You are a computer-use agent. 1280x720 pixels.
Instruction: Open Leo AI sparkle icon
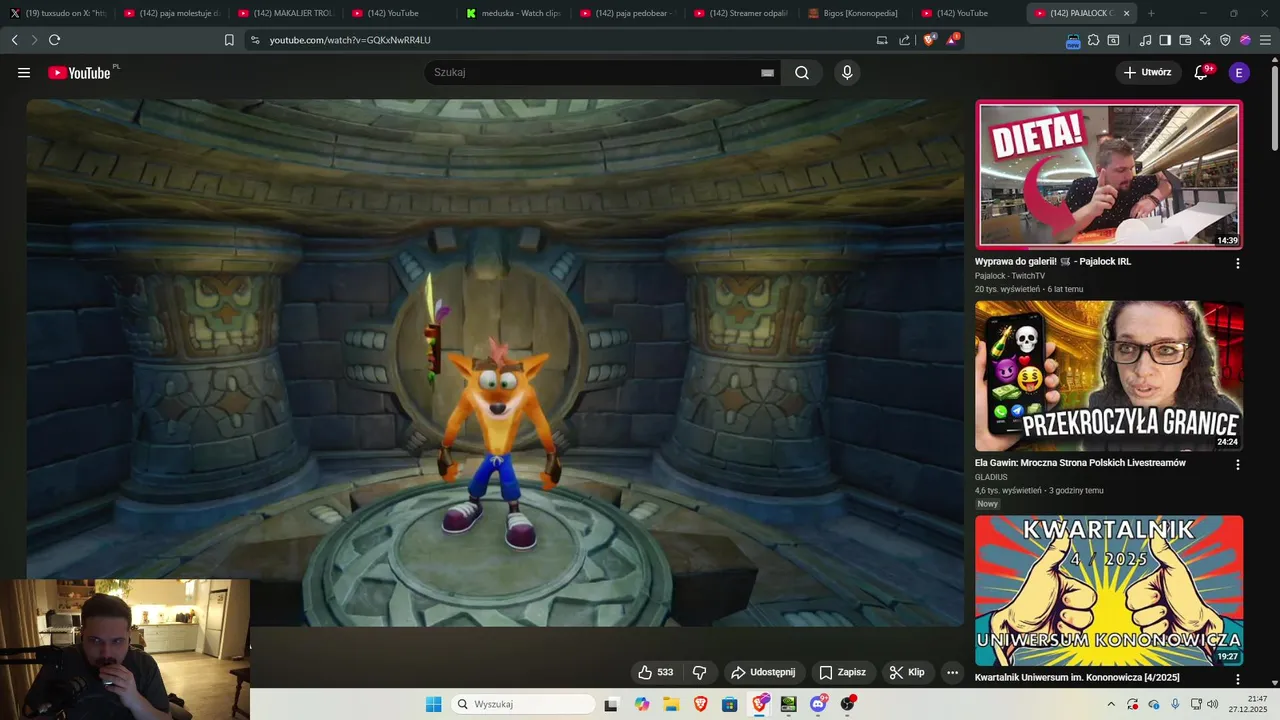tap(1205, 40)
